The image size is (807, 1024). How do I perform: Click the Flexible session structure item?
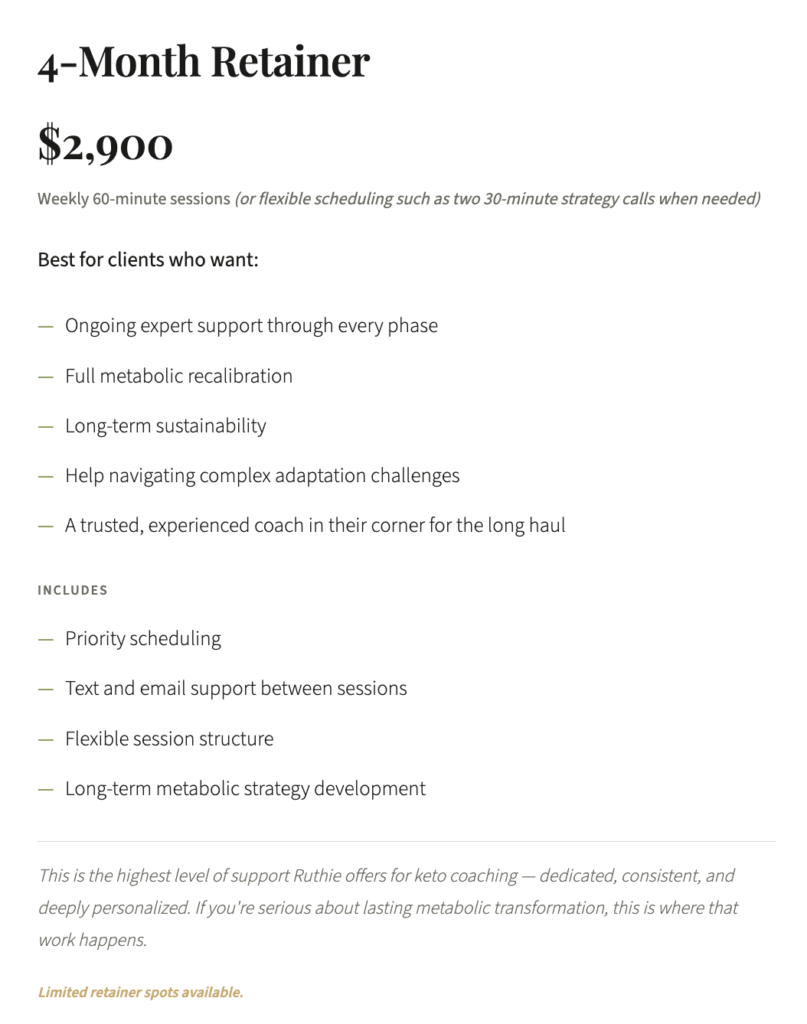coord(169,739)
